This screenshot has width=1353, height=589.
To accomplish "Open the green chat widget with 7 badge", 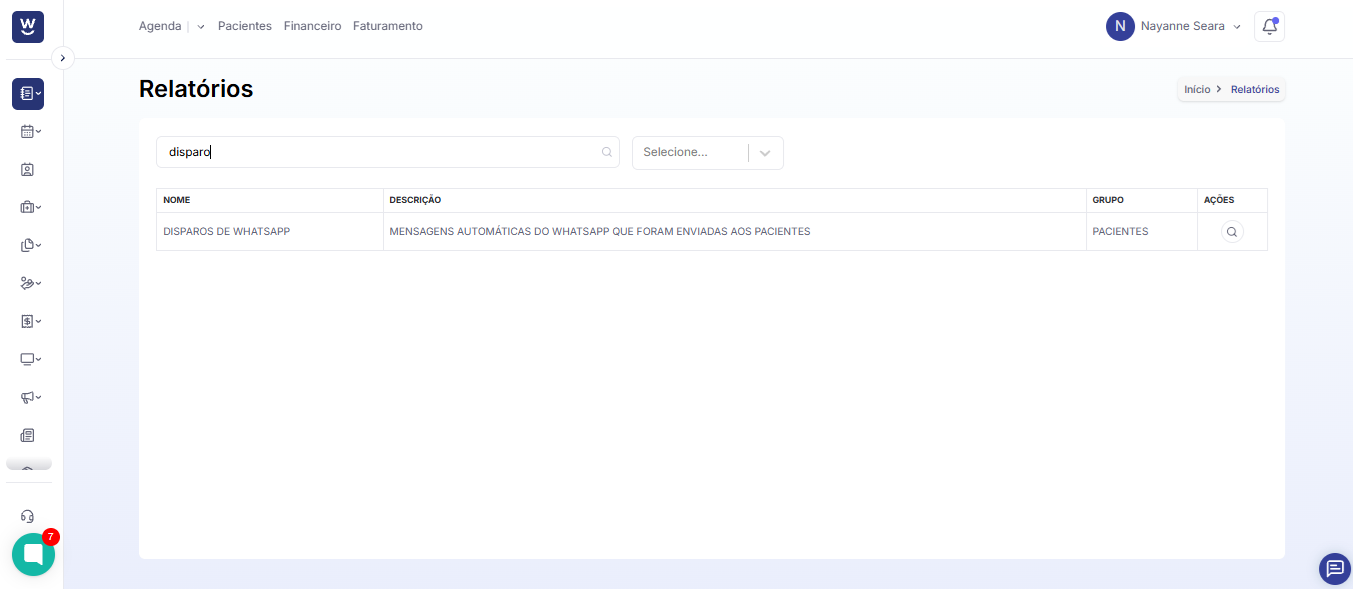I will [33, 554].
